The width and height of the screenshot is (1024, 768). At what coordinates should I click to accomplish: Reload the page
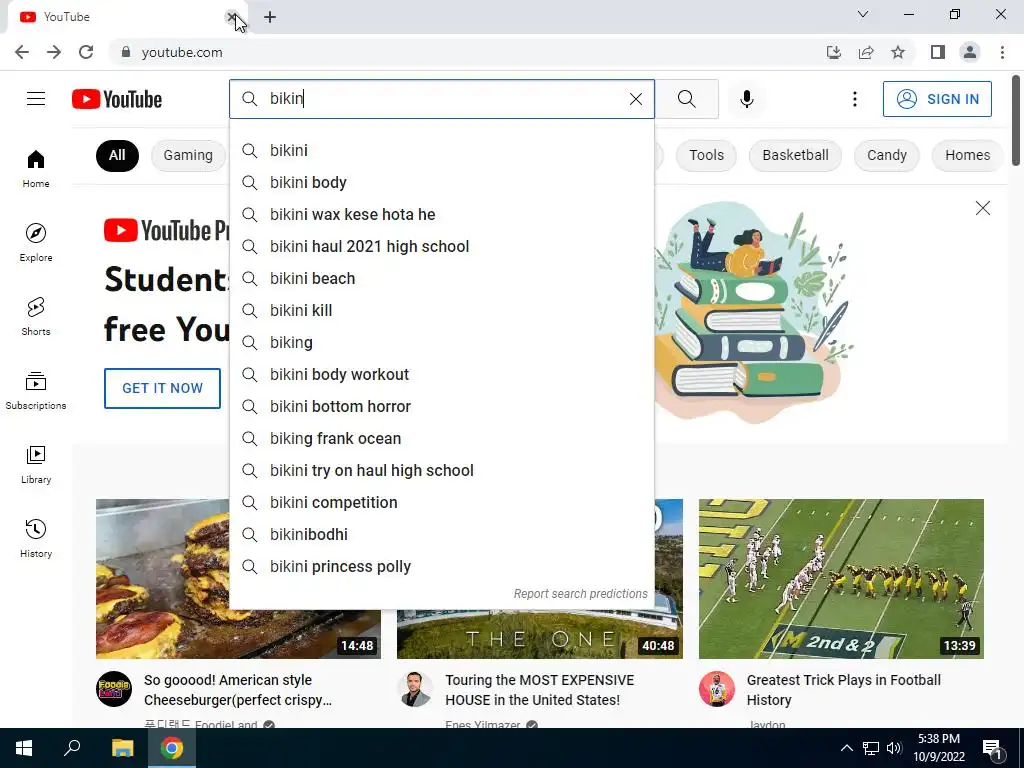(x=86, y=52)
